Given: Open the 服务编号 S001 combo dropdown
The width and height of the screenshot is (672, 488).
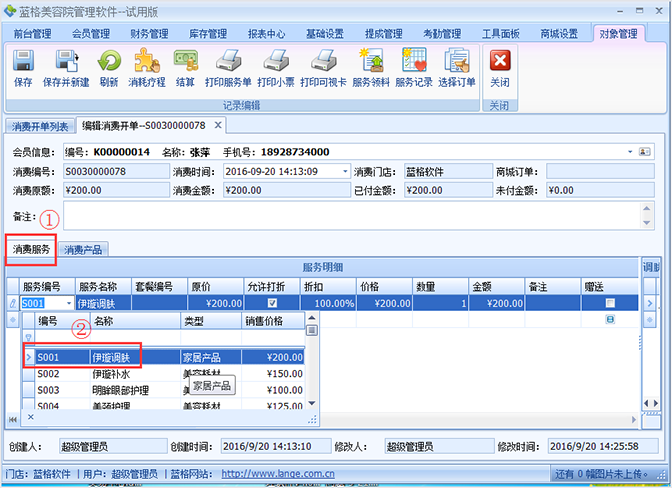Looking at the screenshot, I should (x=69, y=303).
